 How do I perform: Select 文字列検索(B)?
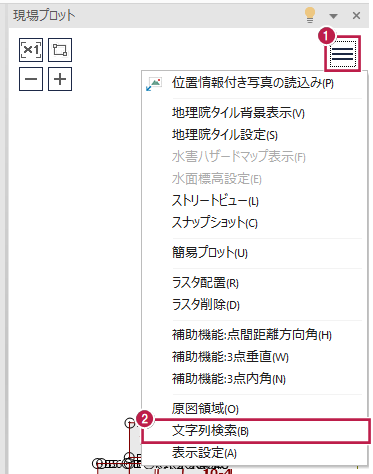[256, 431]
